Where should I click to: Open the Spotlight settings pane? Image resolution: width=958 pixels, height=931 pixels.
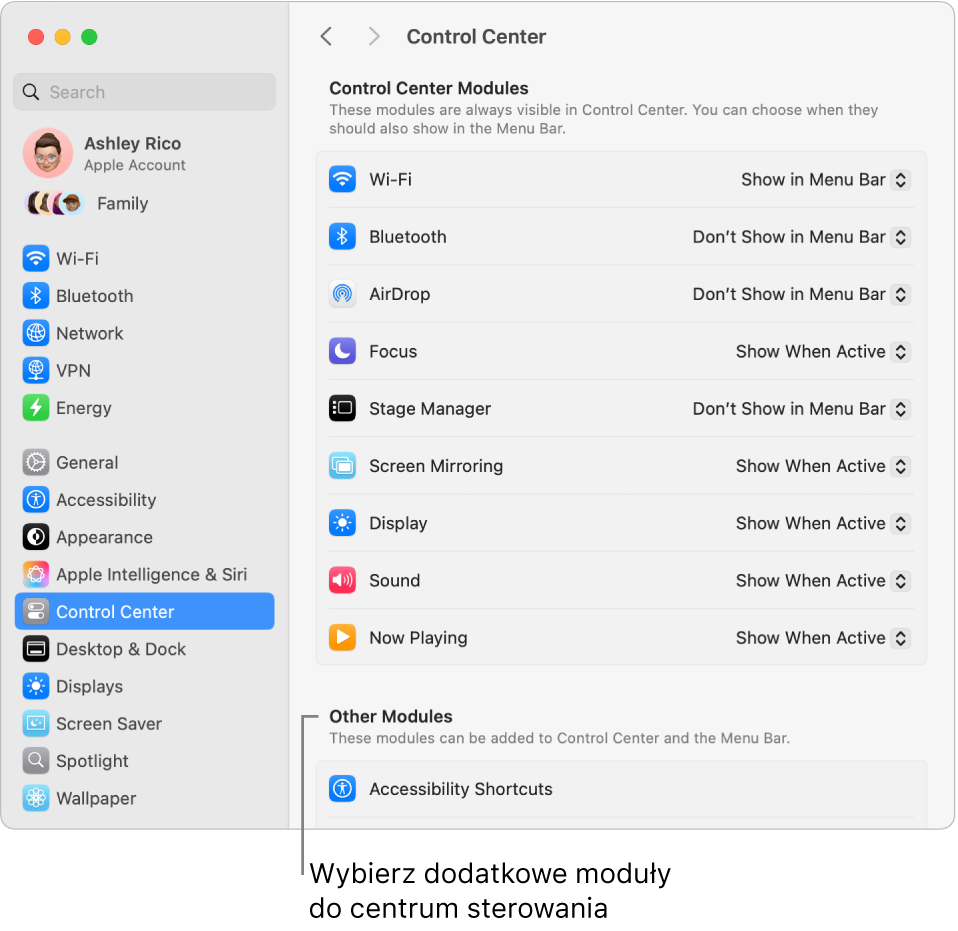pos(145,761)
